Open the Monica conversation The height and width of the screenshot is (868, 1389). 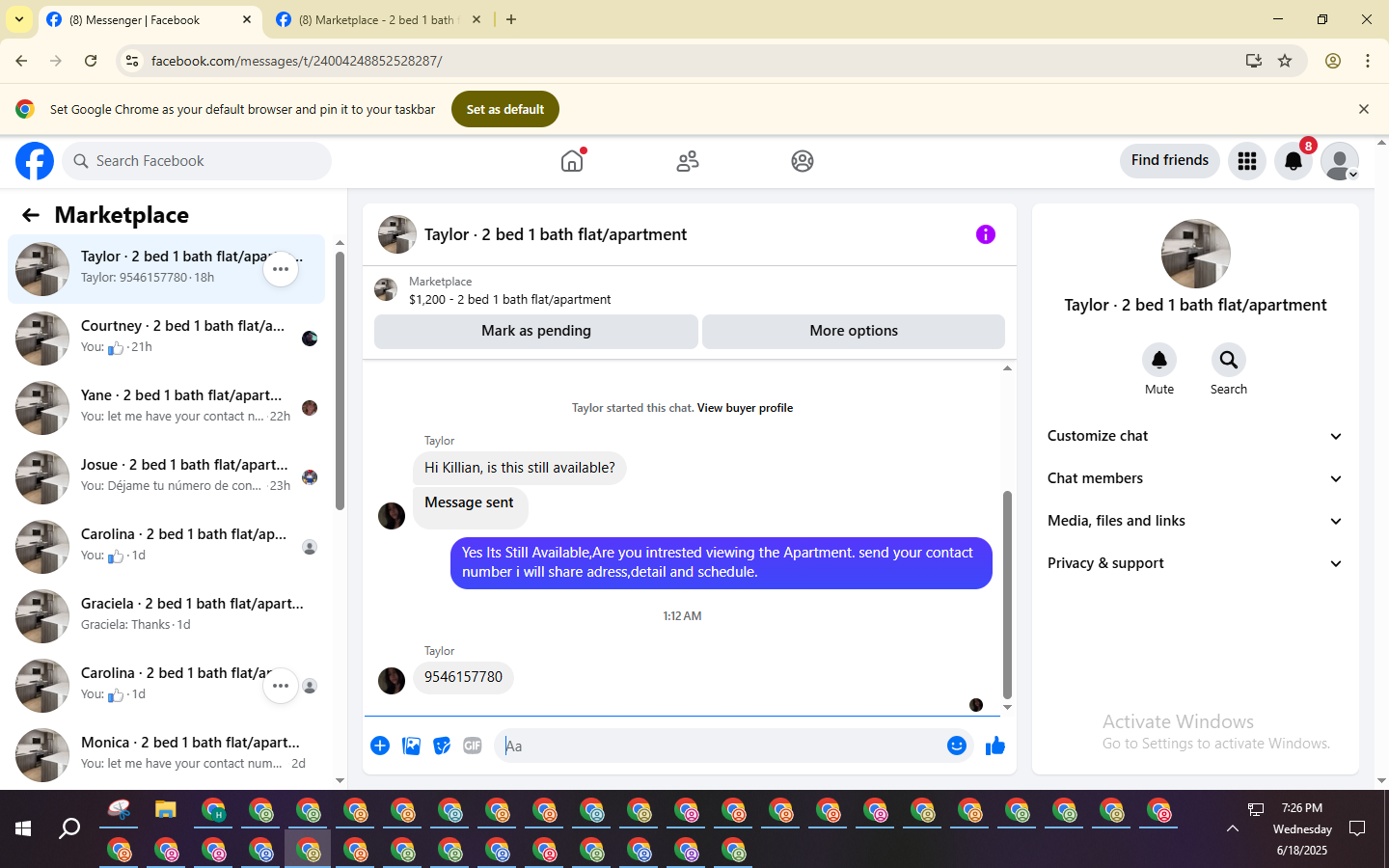pyautogui.click(x=166, y=755)
